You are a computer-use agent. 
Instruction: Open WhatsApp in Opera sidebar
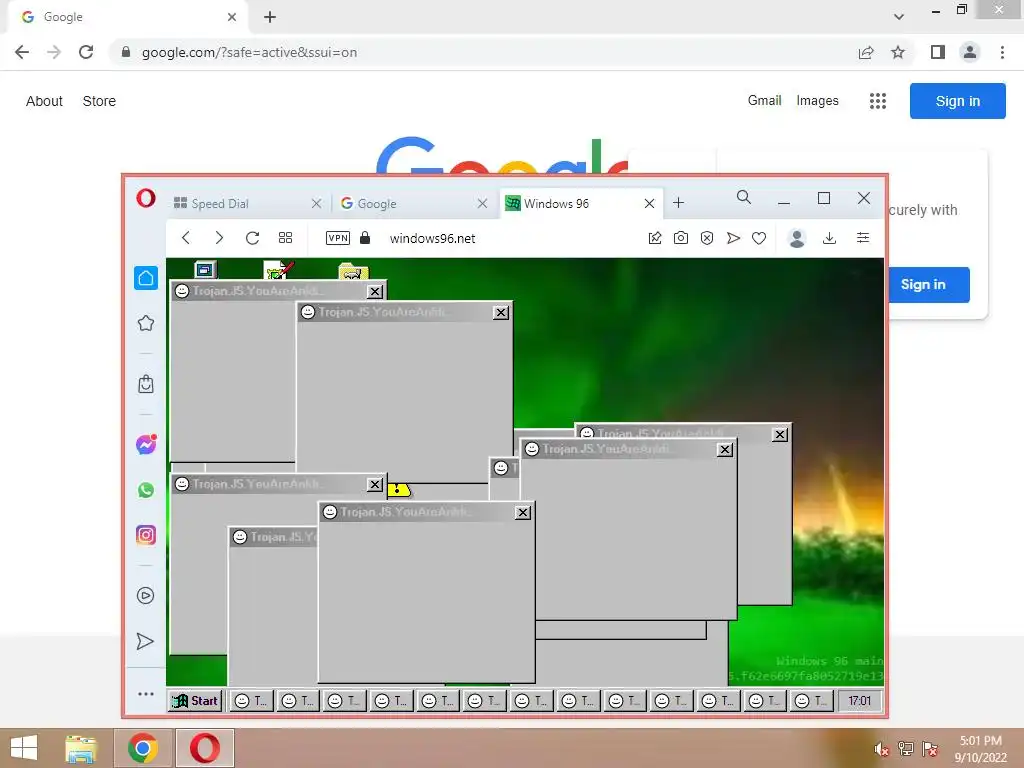tap(146, 490)
